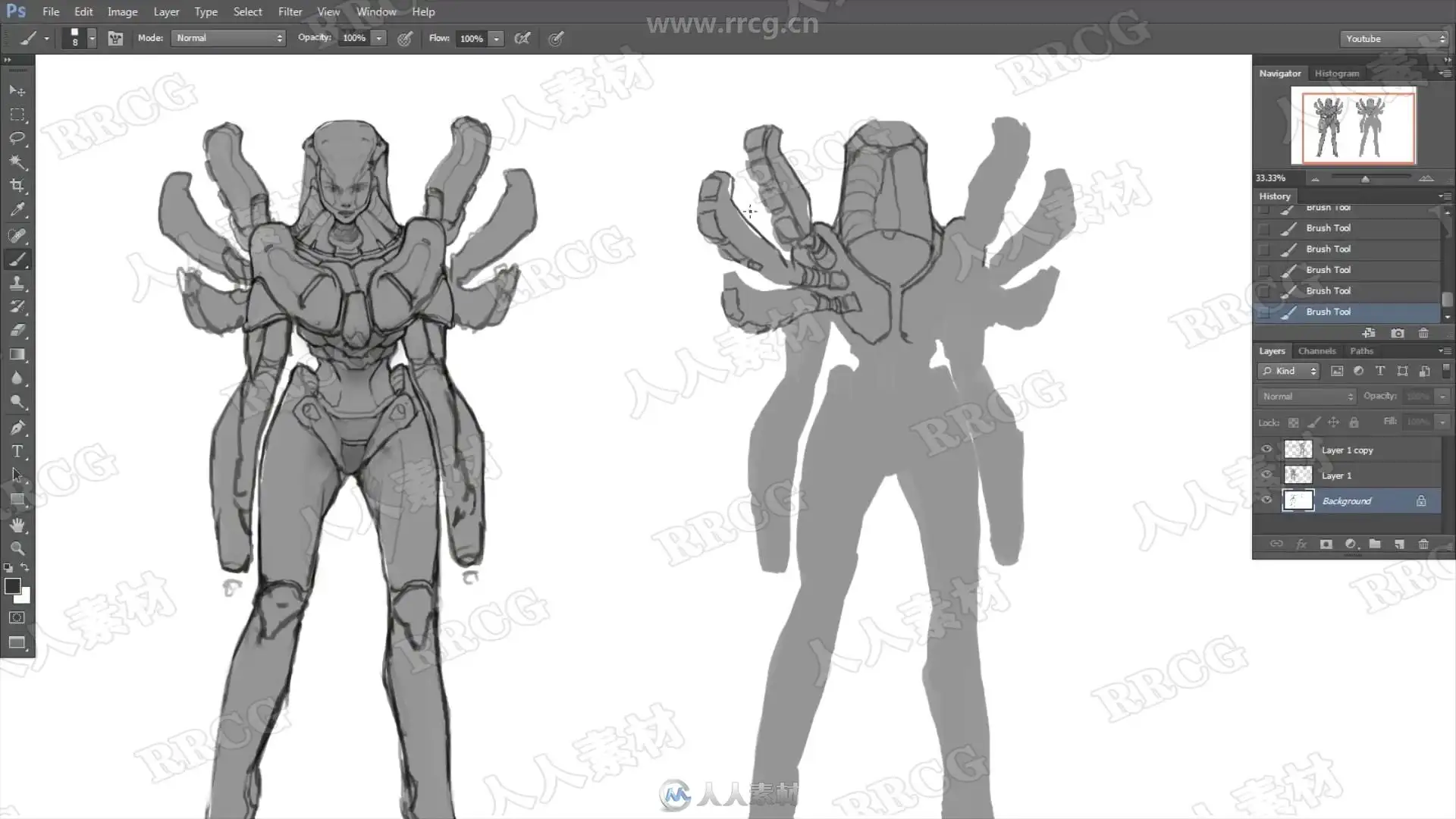1456x819 pixels.
Task: Expand the Kind layer filter dropdown
Action: pyautogui.click(x=1289, y=371)
